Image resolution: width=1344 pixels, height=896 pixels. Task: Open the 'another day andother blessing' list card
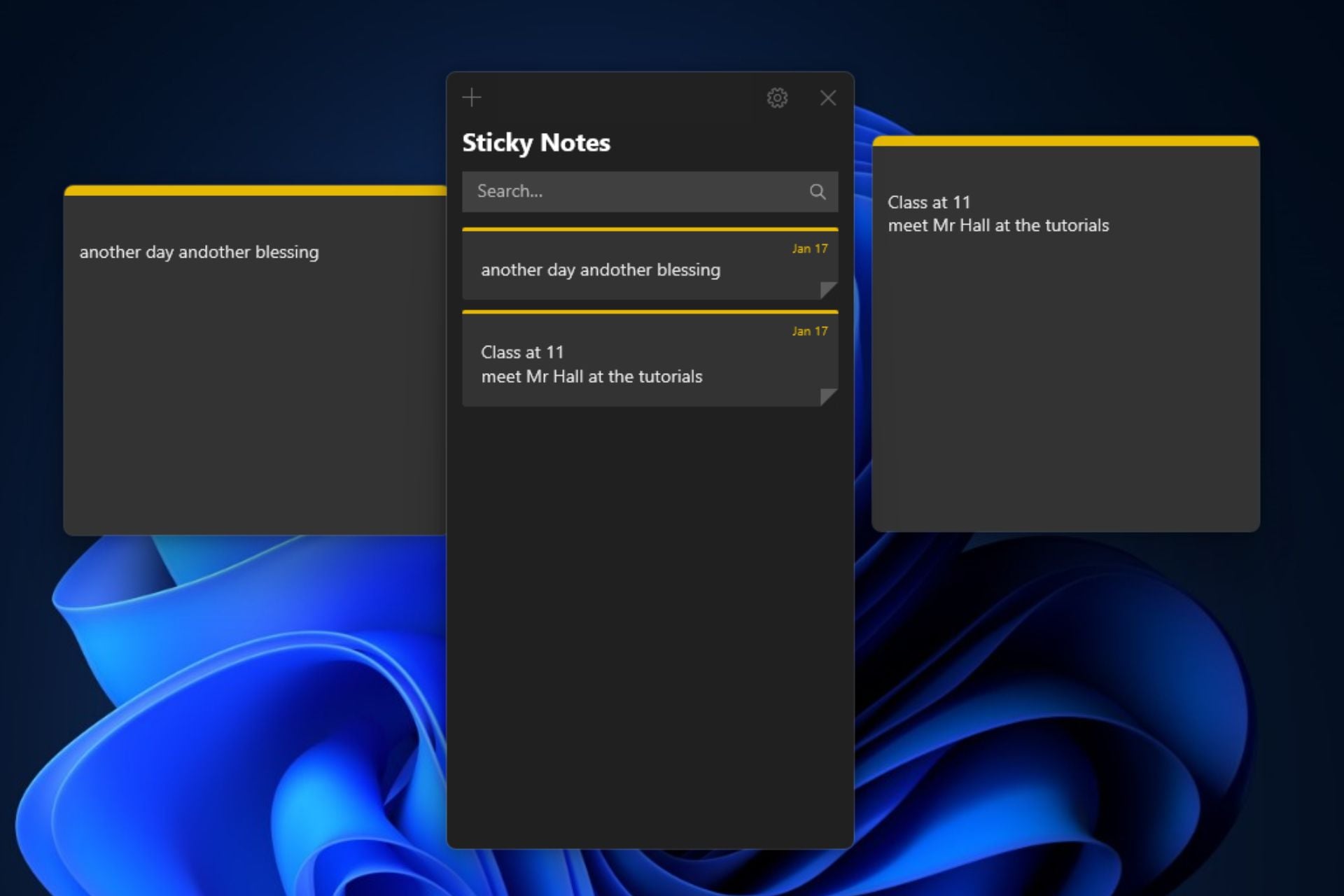click(x=601, y=270)
